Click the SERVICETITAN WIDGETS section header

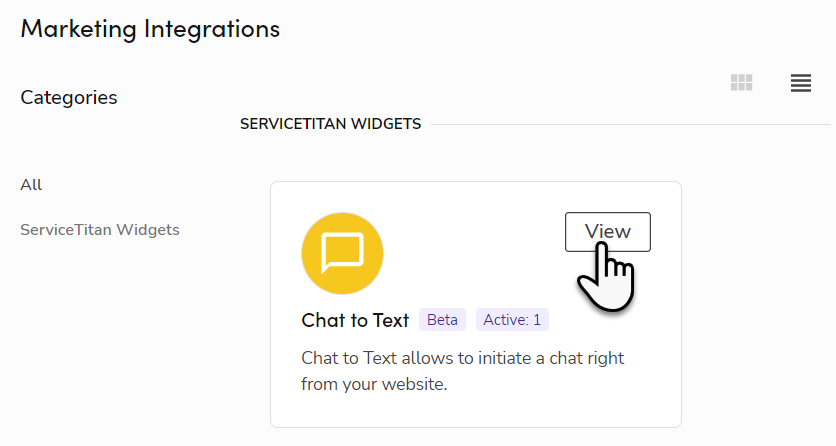pyautogui.click(x=330, y=124)
